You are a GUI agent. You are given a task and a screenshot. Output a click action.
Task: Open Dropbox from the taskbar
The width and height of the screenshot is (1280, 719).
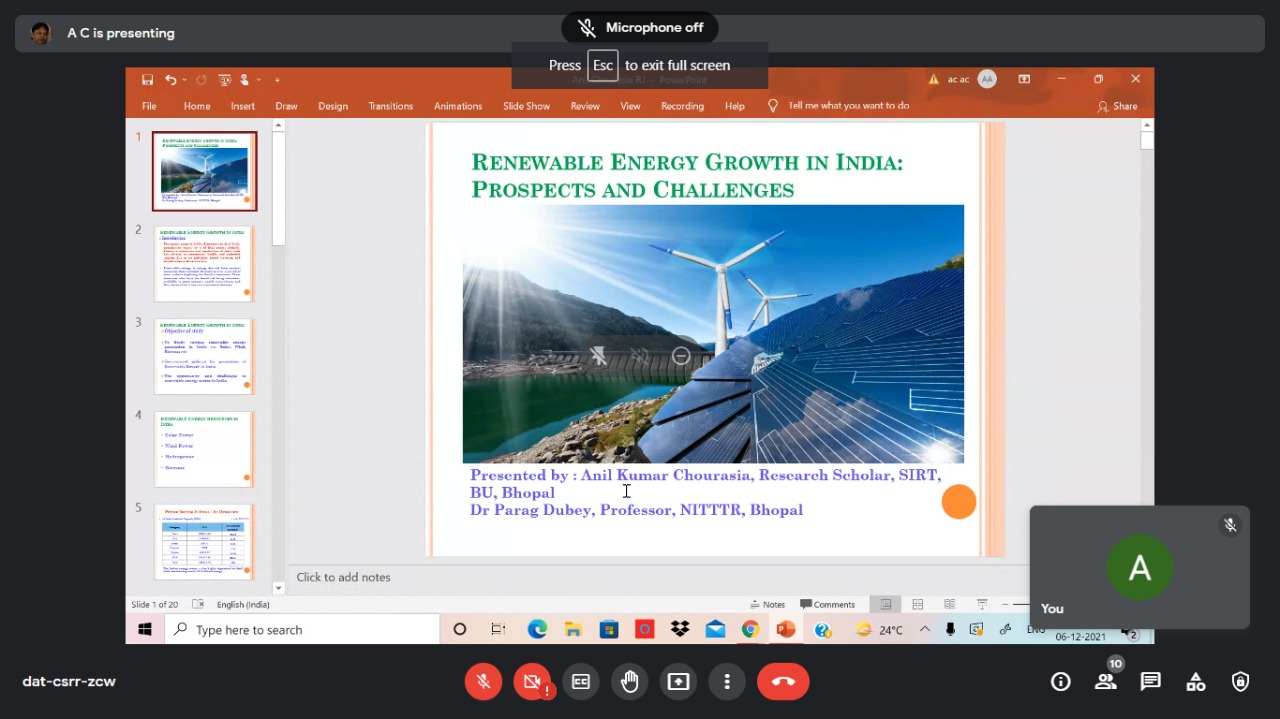click(x=680, y=630)
